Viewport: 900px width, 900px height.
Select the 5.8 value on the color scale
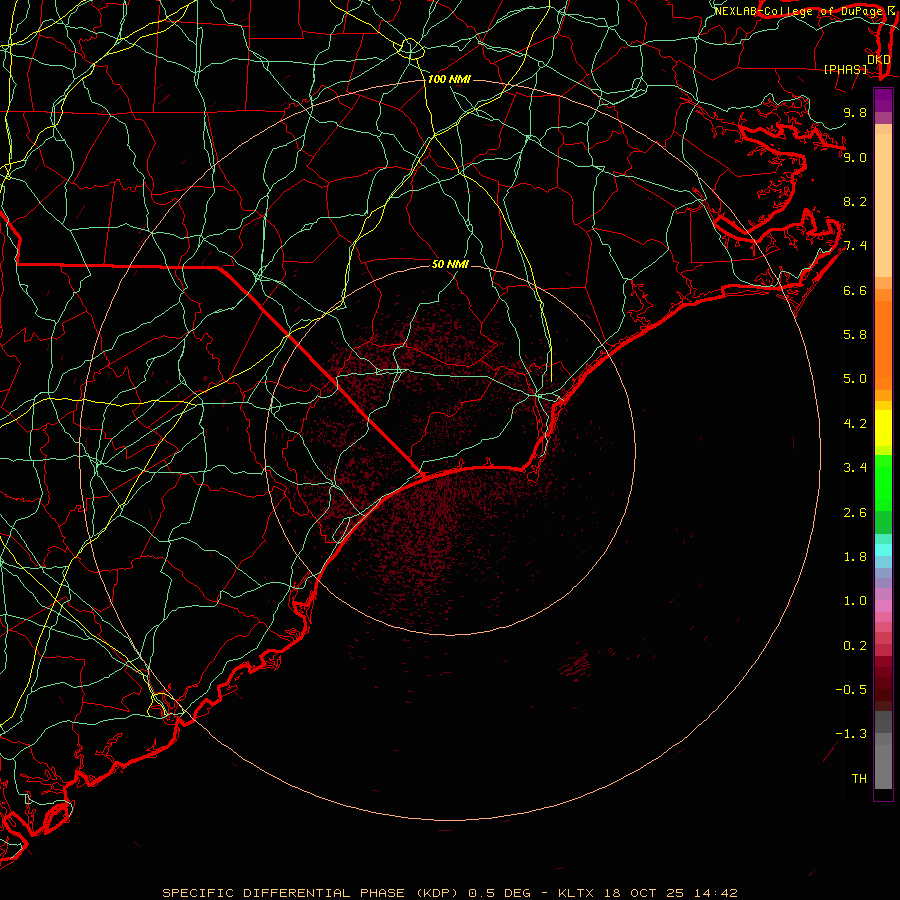(x=855, y=335)
